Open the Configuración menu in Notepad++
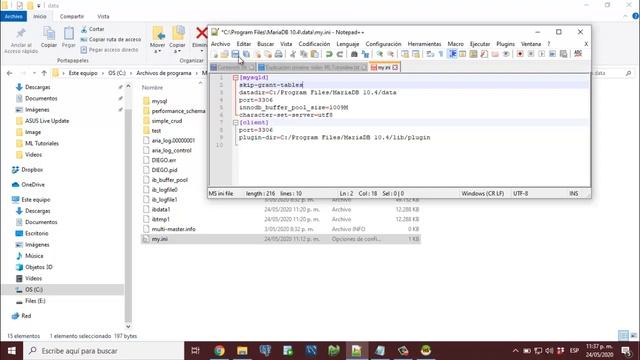This screenshot has width=640, height=360. tap(383, 44)
